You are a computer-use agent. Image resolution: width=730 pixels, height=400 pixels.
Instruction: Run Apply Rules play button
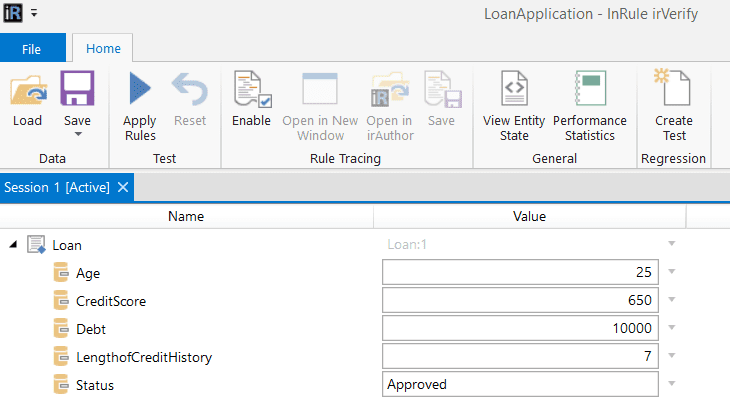click(140, 90)
